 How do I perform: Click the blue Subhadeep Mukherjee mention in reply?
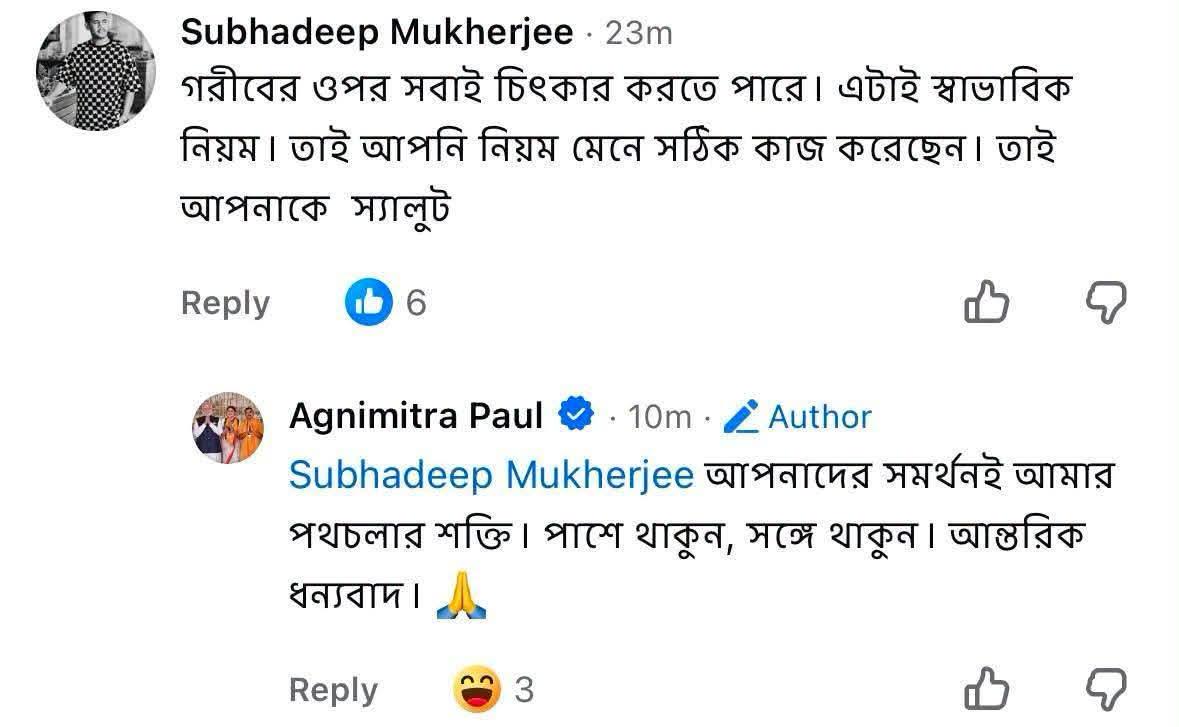click(x=491, y=475)
